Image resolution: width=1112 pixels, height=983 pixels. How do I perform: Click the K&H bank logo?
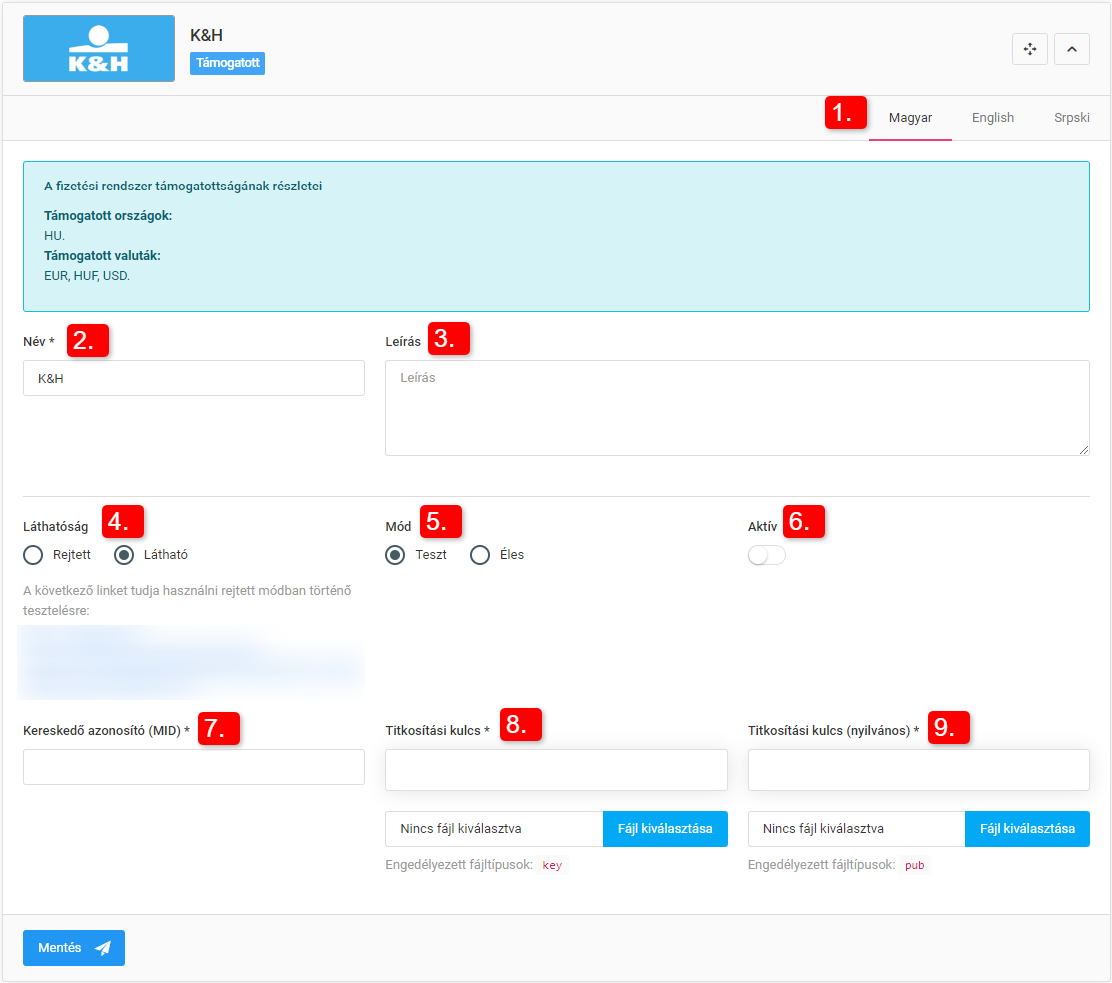99,49
